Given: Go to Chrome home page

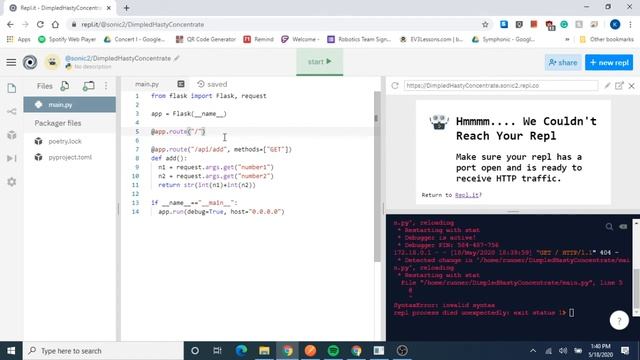Looking at the screenshot, I should [55, 24].
